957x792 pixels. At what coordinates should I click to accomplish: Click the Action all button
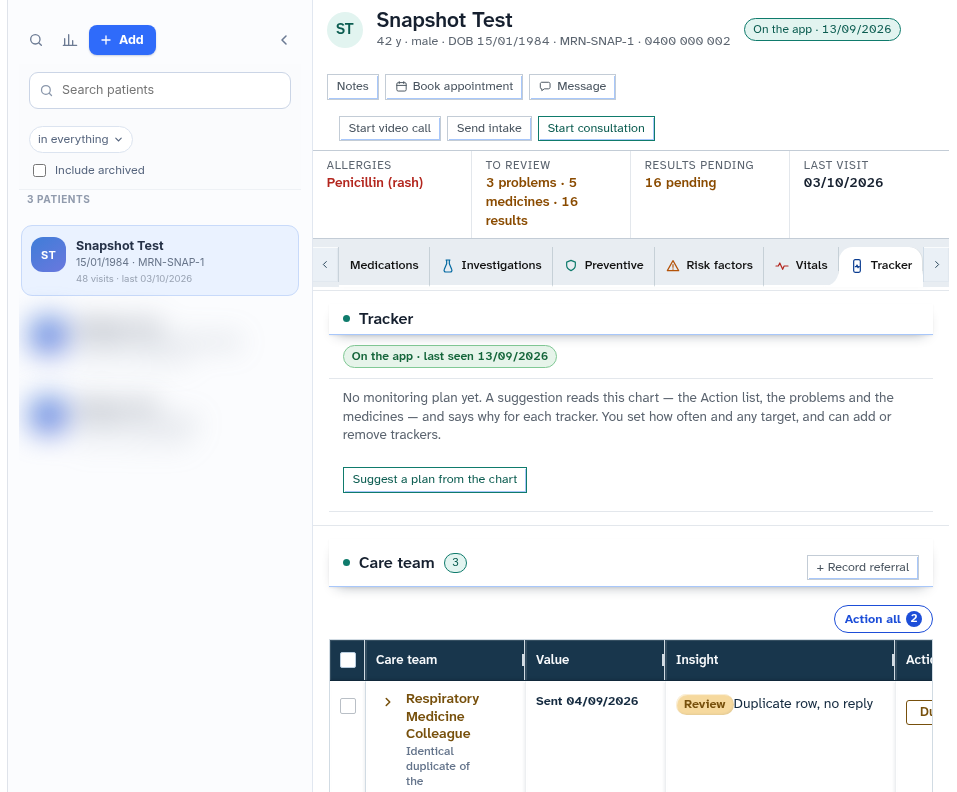pyautogui.click(x=883, y=619)
